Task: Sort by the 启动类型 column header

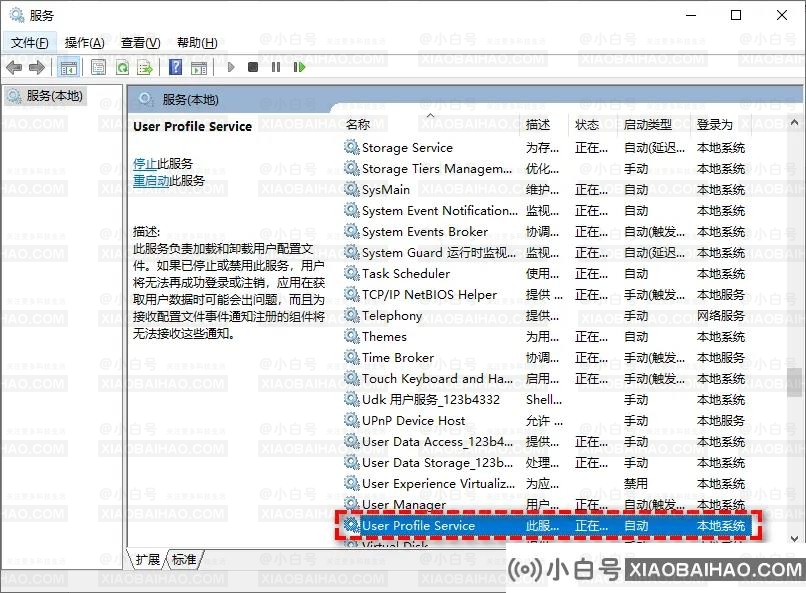Action: point(654,124)
